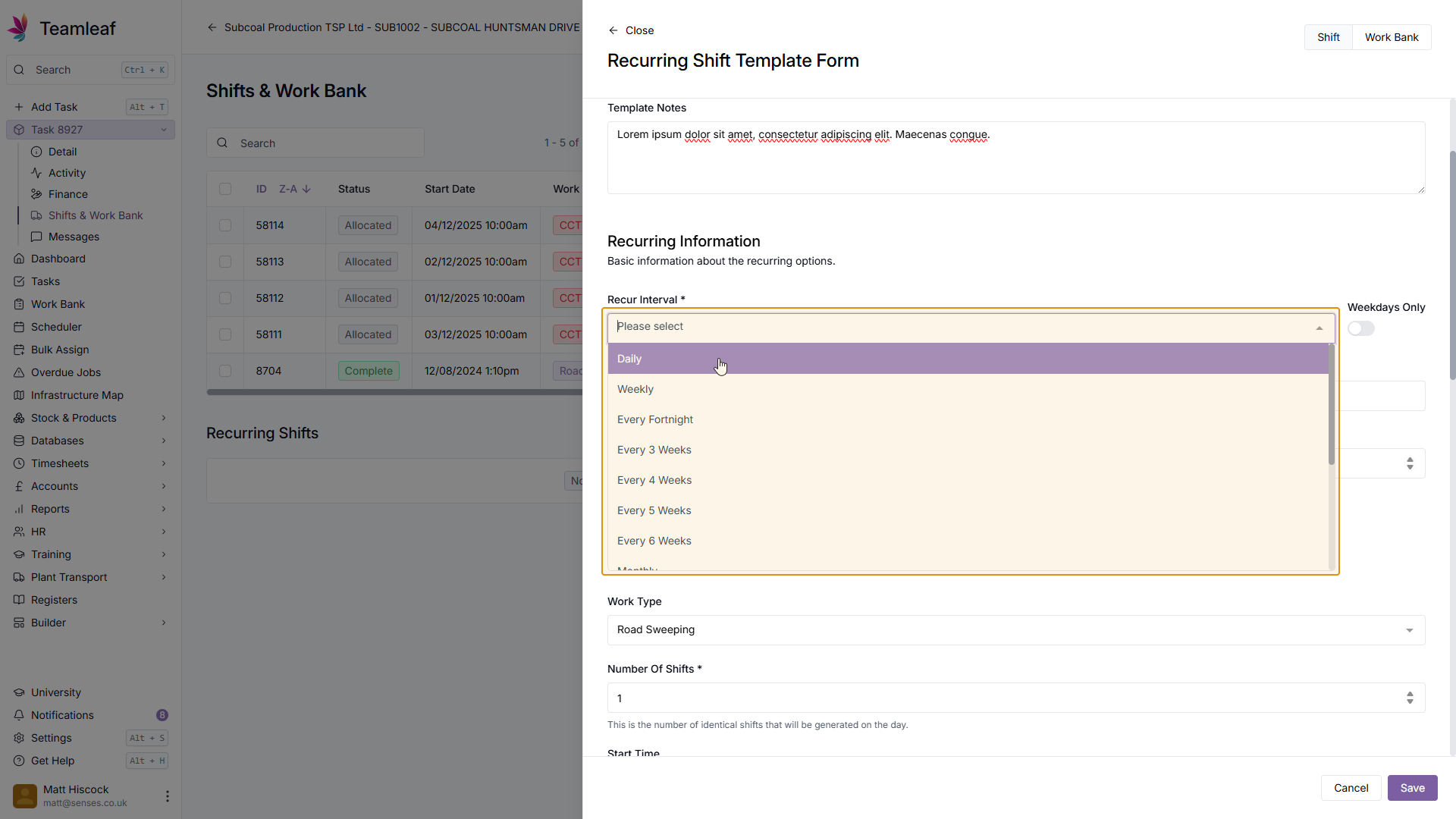Click the Infrastructure Map sidebar icon
The width and height of the screenshot is (1456, 819).
(19, 395)
